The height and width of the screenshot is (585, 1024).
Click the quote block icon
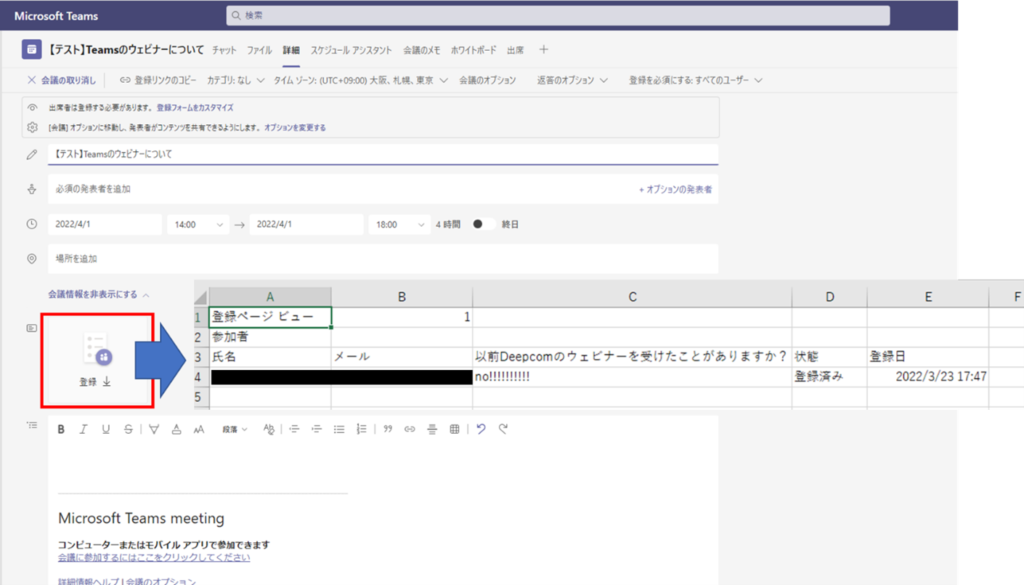coord(387,429)
